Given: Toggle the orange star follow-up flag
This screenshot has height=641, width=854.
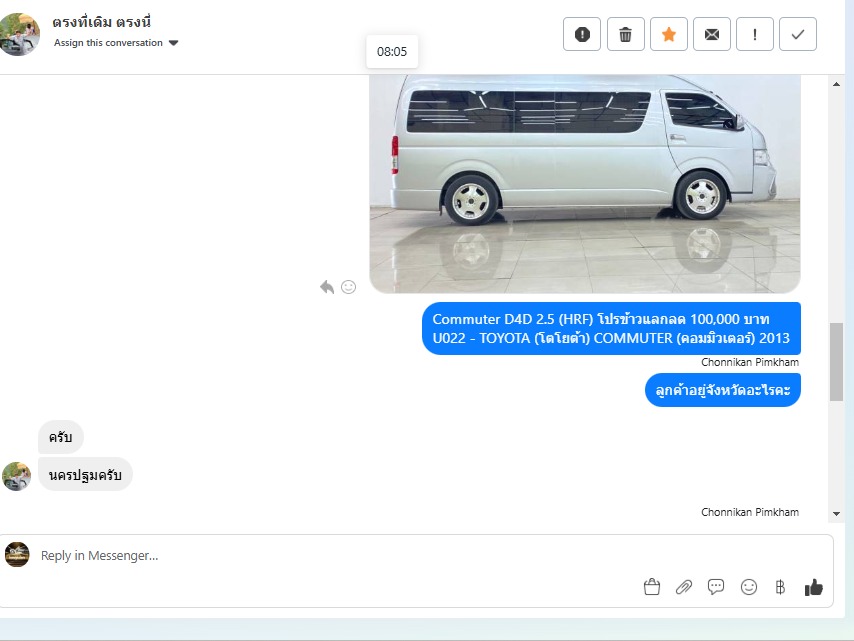Looking at the screenshot, I should coord(668,34).
